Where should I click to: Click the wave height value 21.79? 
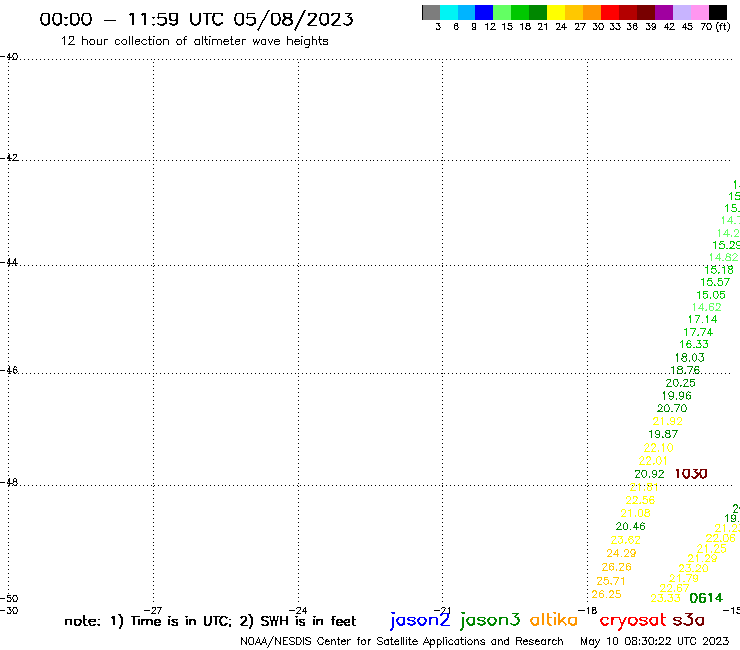pyautogui.click(x=684, y=578)
